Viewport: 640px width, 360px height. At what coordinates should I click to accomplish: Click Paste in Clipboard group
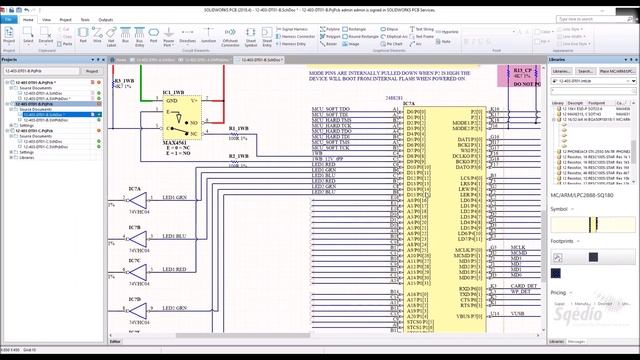(65, 44)
